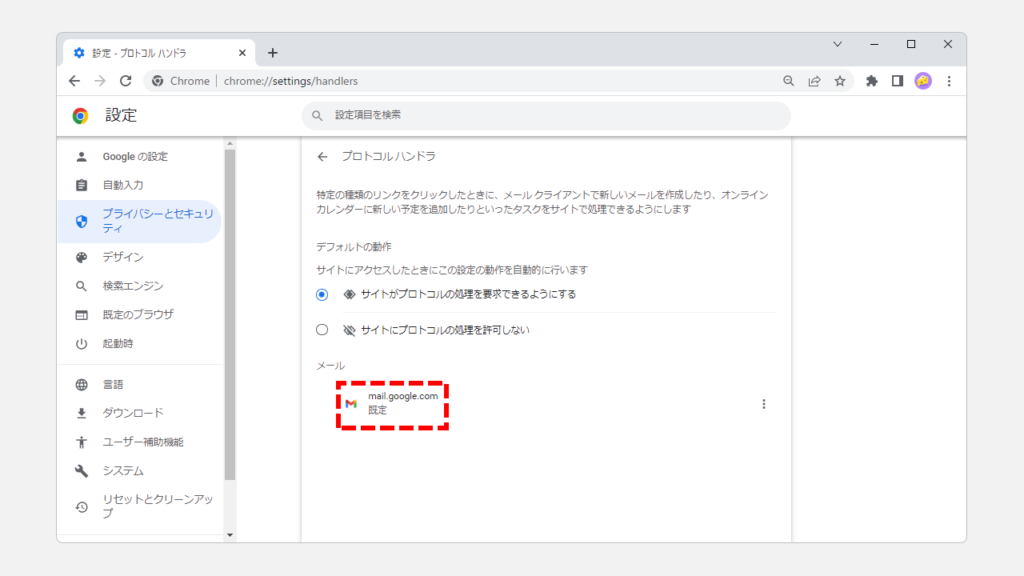1024x576 pixels.
Task: Open a new tab with plus button
Action: tap(272, 53)
